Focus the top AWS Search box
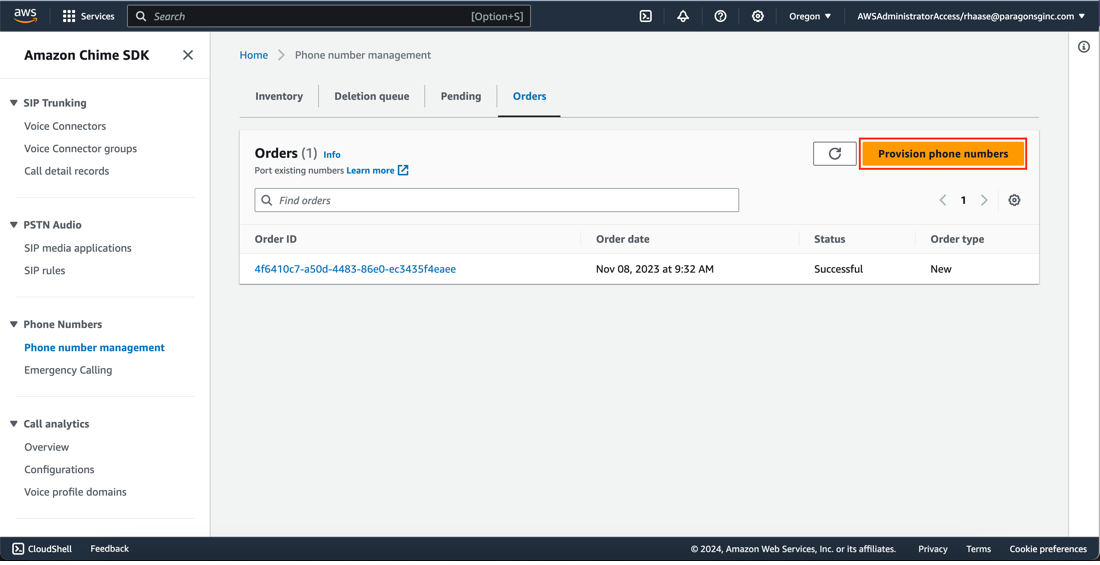 pyautogui.click(x=329, y=16)
